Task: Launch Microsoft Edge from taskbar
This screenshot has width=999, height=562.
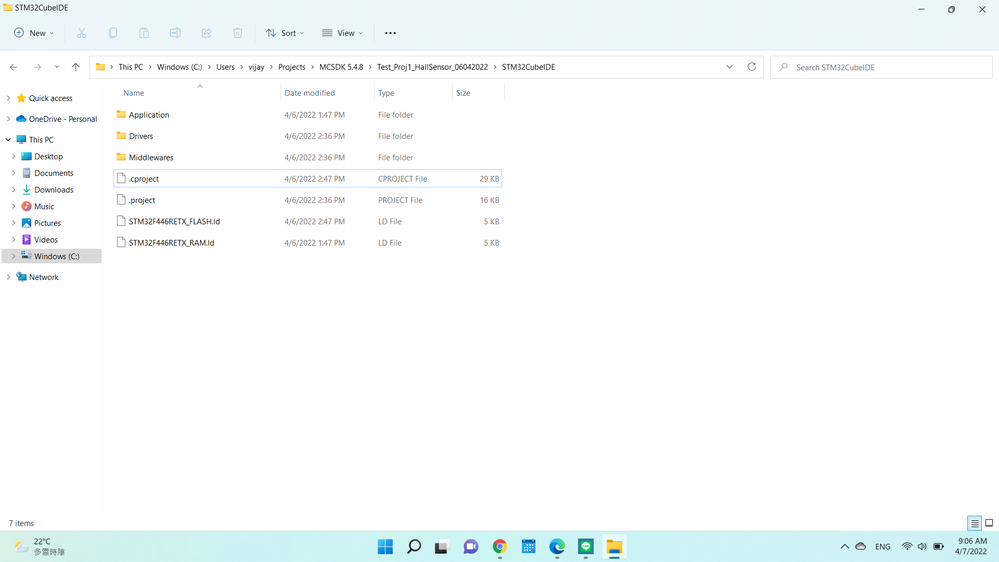Action: (557, 547)
